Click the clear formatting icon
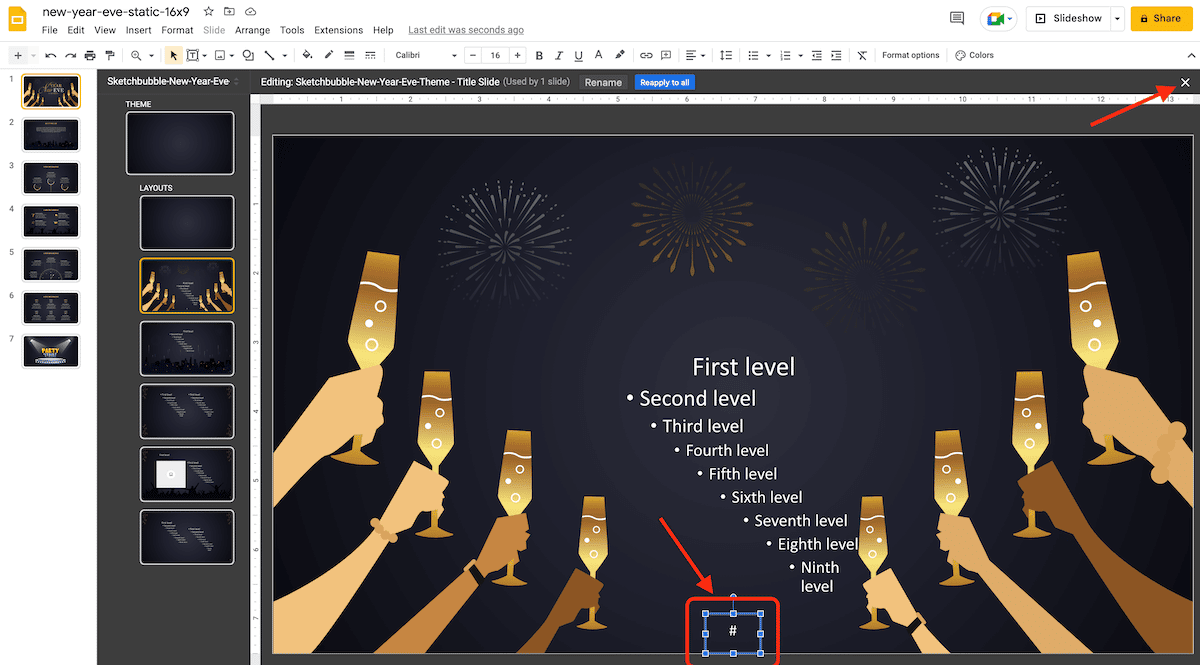 862,55
